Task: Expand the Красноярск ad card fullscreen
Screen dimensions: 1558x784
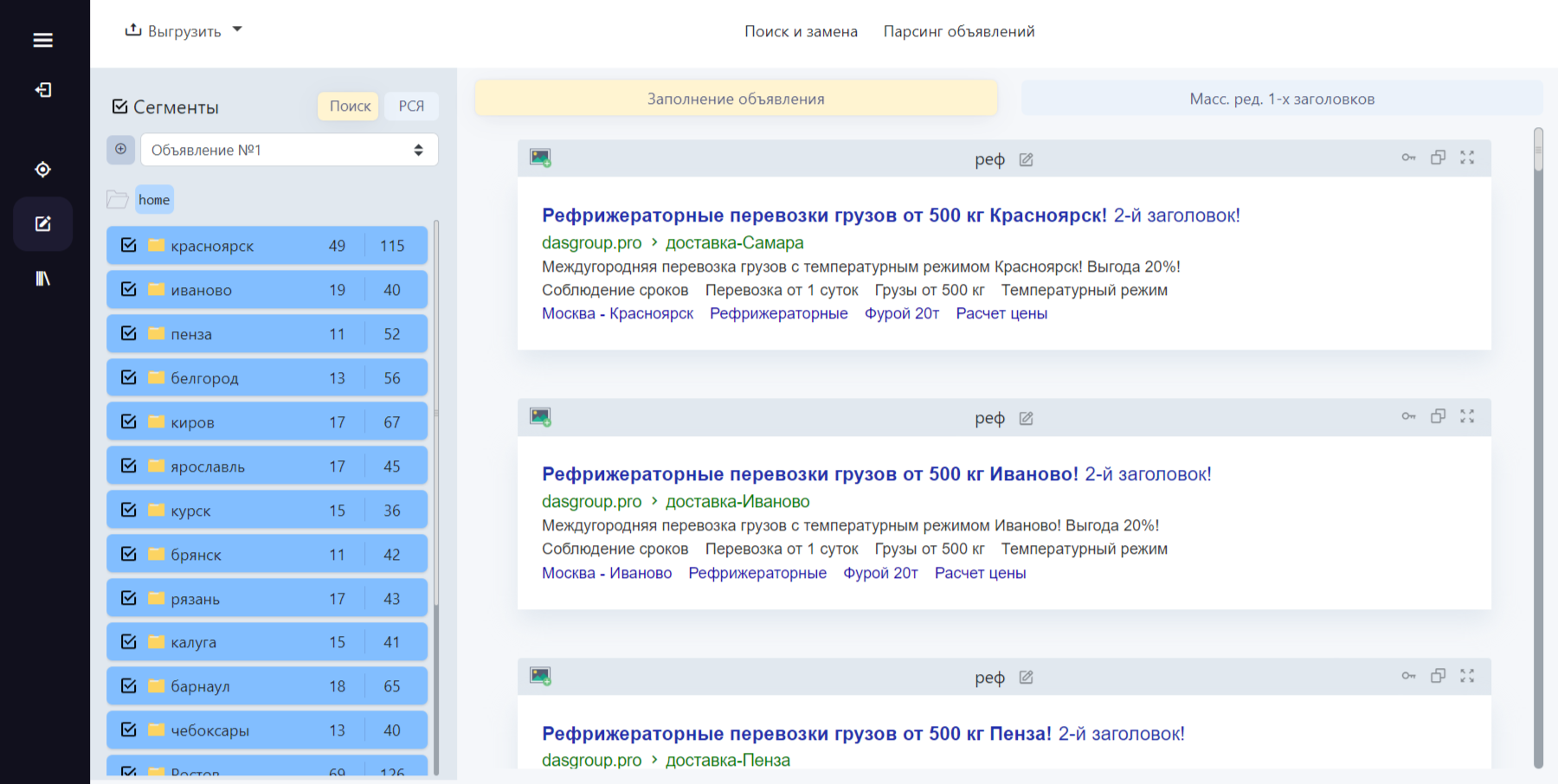Action: coord(1467,157)
